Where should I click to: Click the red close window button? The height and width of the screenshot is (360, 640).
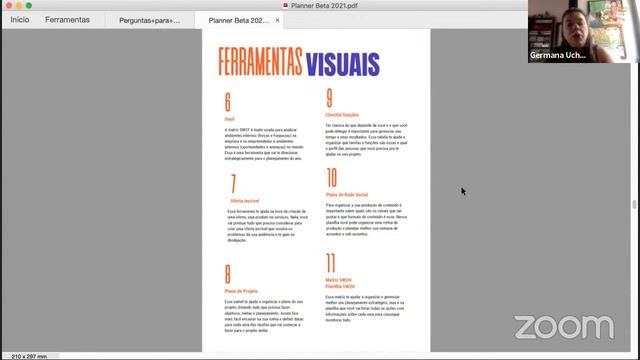pyautogui.click(x=9, y=5)
